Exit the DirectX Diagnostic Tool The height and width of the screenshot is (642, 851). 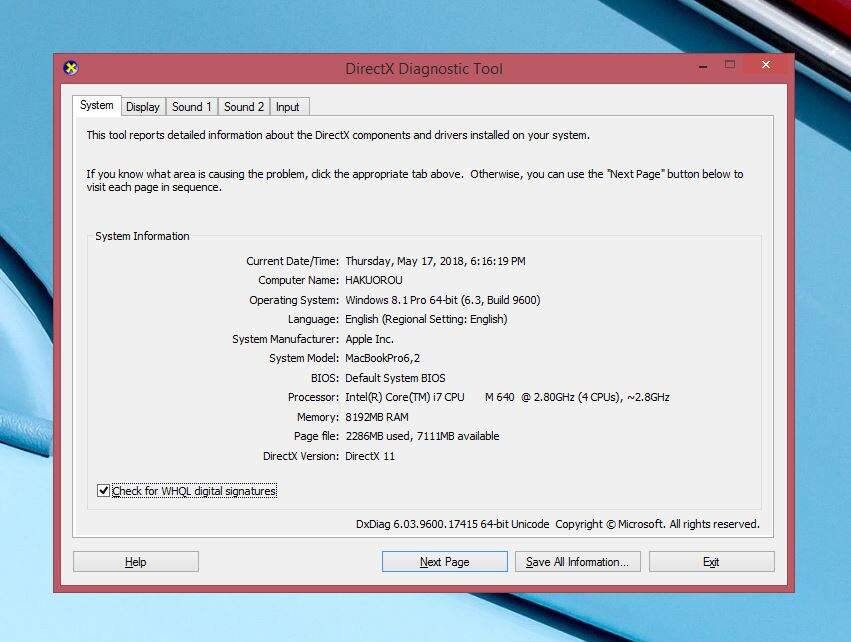point(711,562)
